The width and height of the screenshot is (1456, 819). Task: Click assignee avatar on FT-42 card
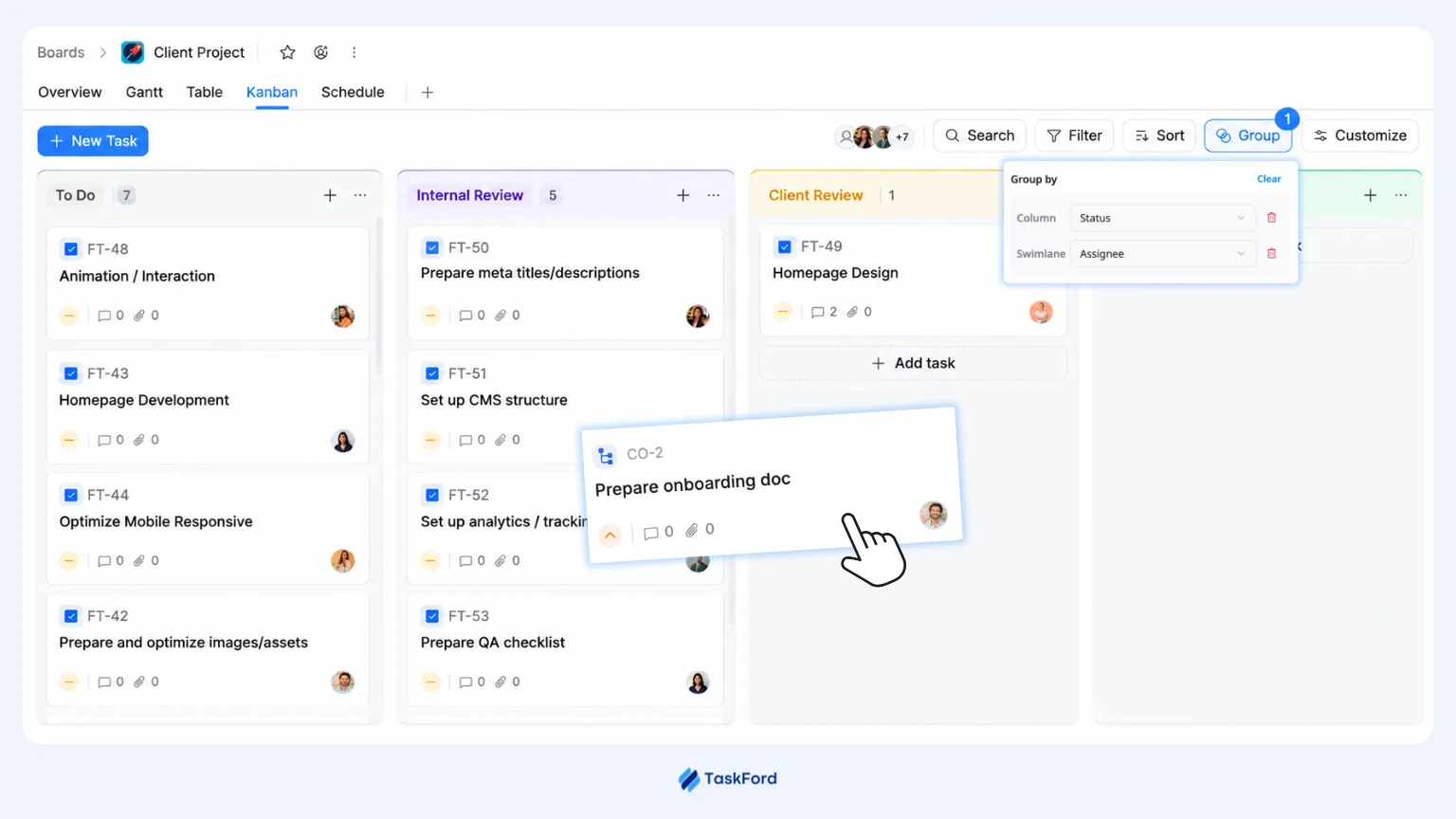coord(343,682)
